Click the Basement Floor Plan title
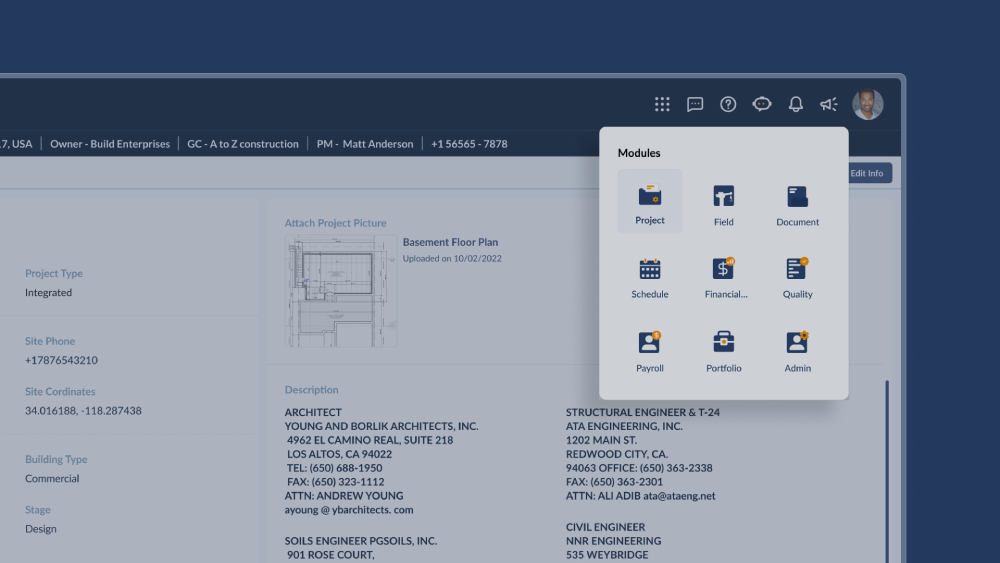The height and width of the screenshot is (563, 1000). coord(450,242)
